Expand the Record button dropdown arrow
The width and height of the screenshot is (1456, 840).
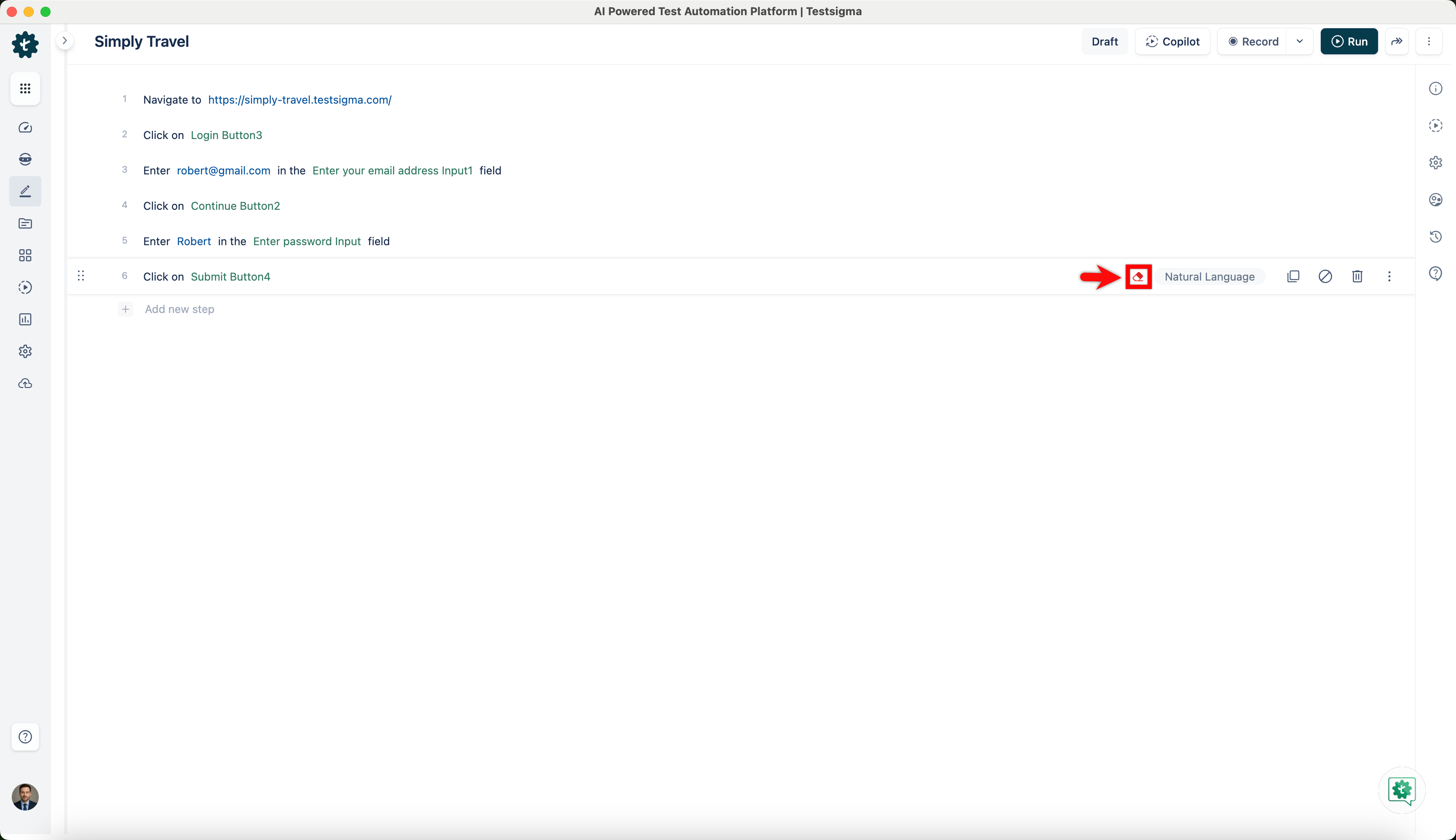click(1300, 42)
